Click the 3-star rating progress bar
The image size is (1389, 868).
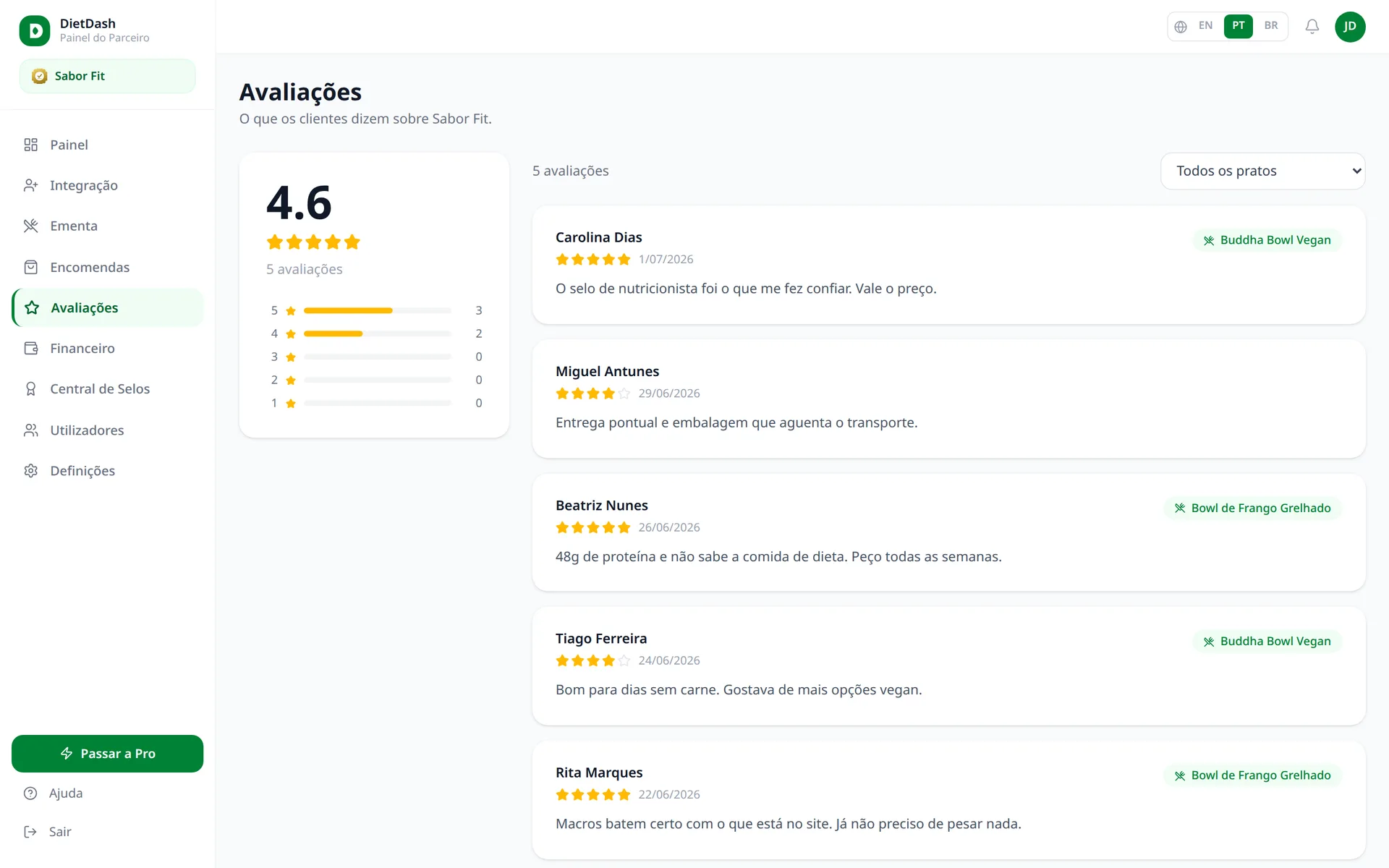378,357
